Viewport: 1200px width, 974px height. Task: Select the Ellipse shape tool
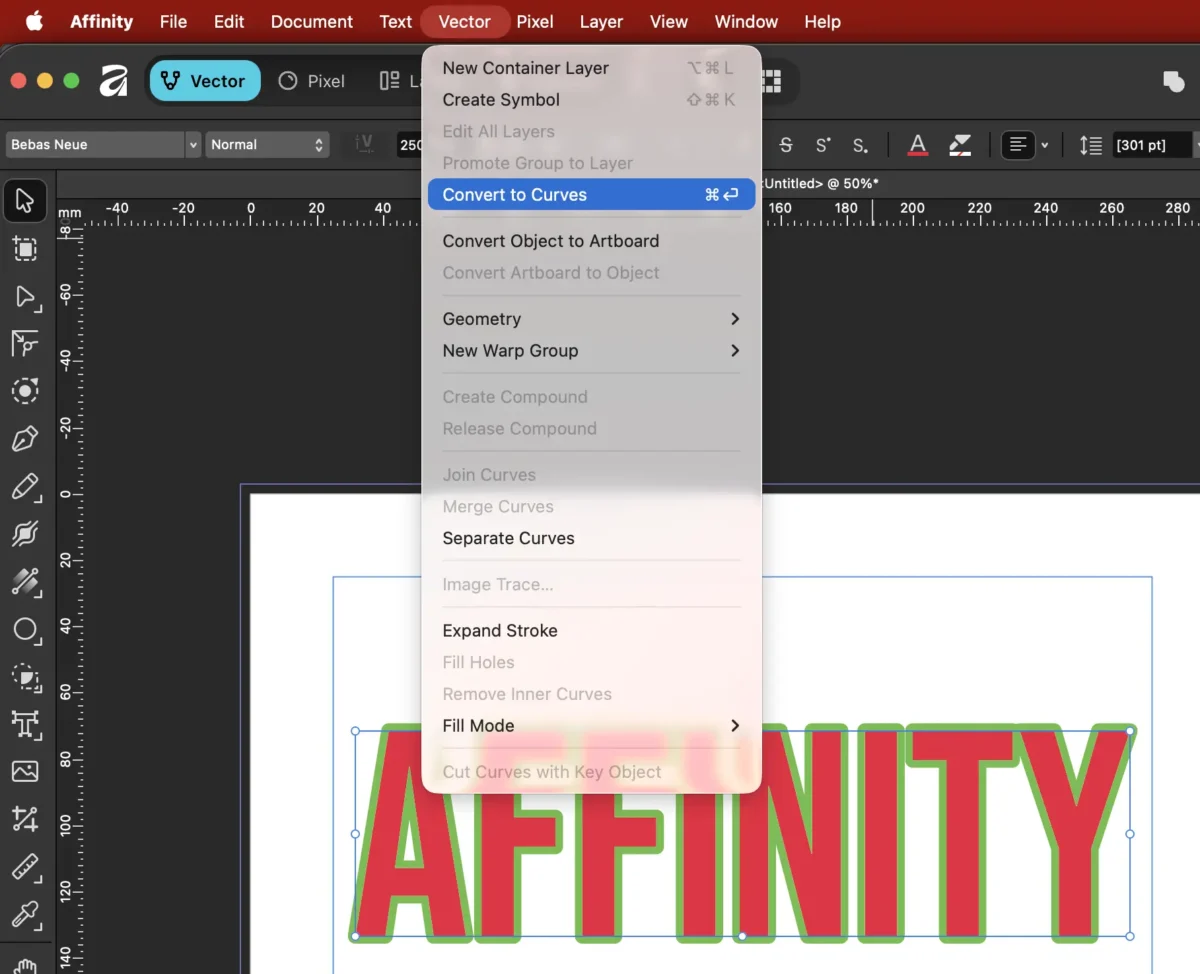(x=25, y=630)
